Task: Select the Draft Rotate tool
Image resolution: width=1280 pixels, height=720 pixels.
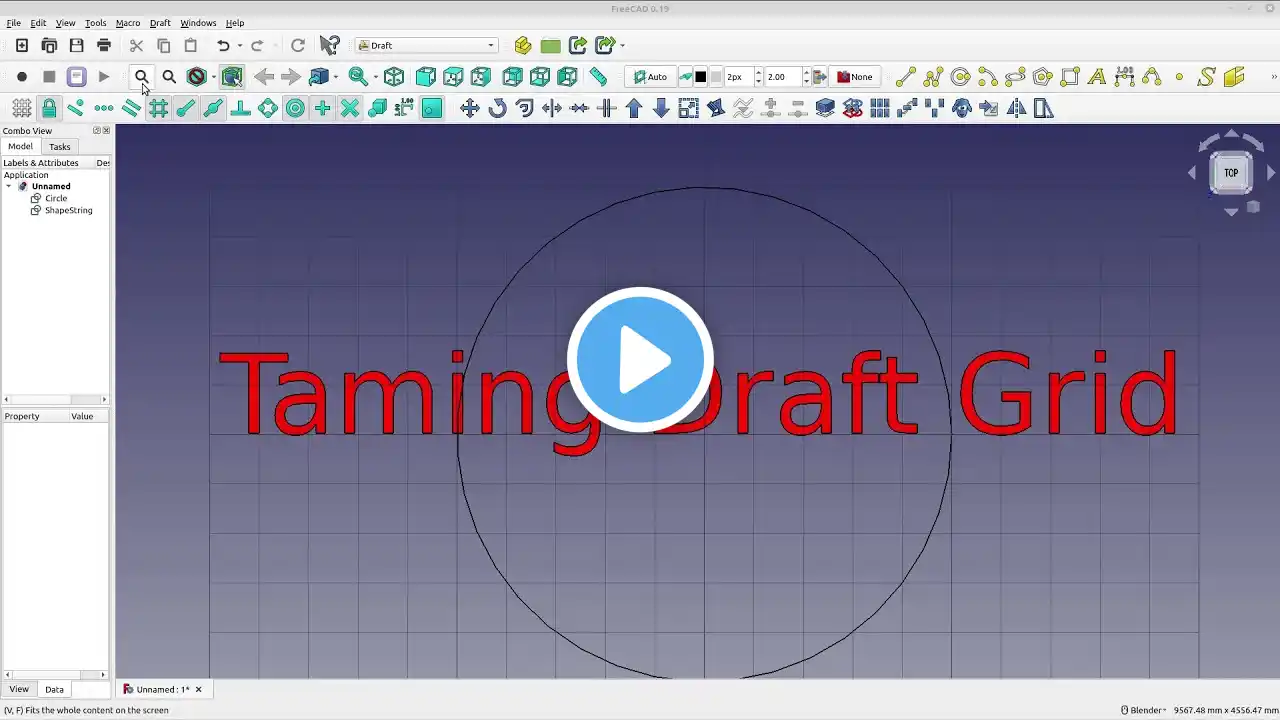Action: [x=497, y=108]
